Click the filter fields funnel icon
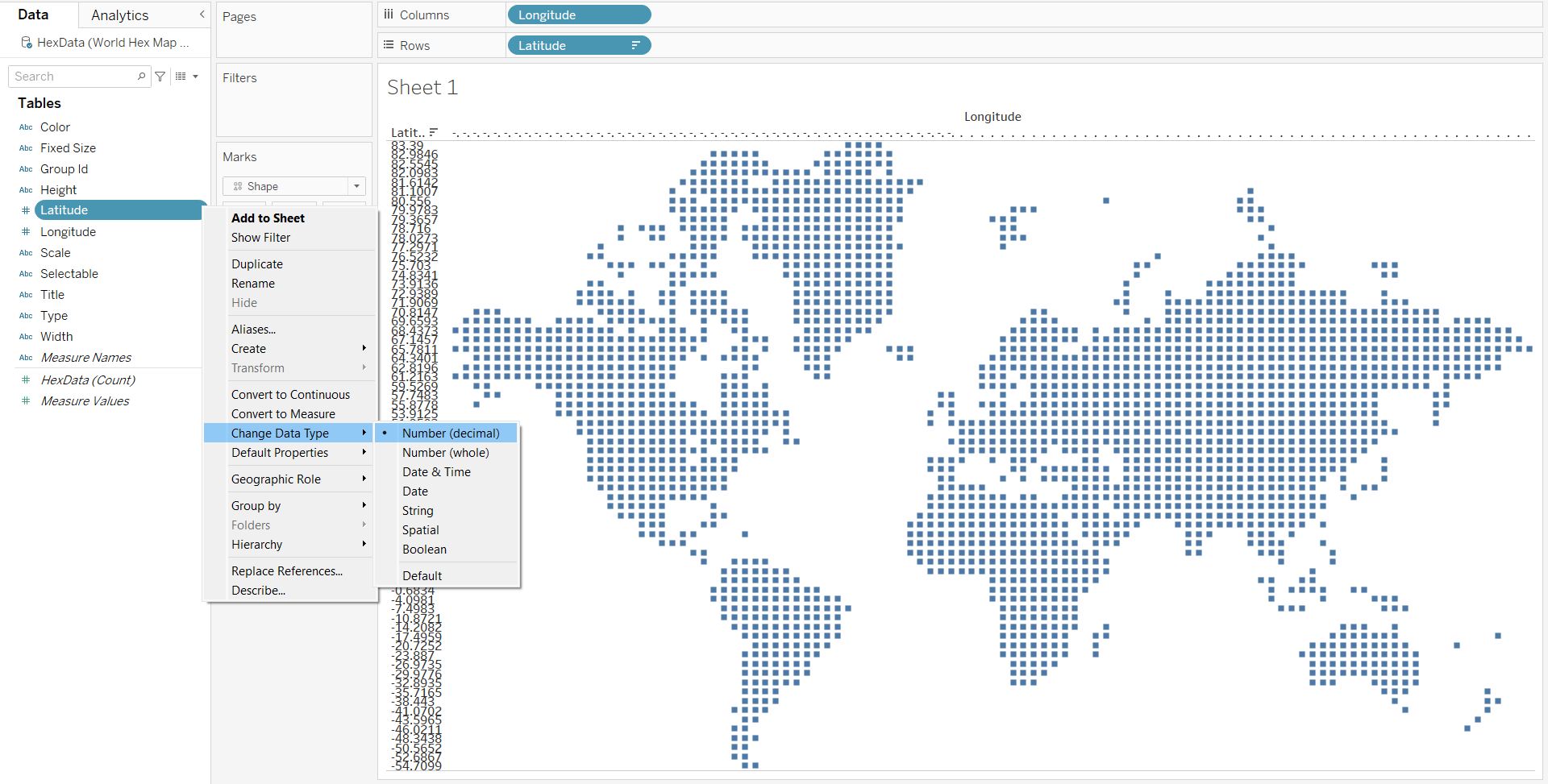The height and width of the screenshot is (784, 1548). (x=160, y=77)
